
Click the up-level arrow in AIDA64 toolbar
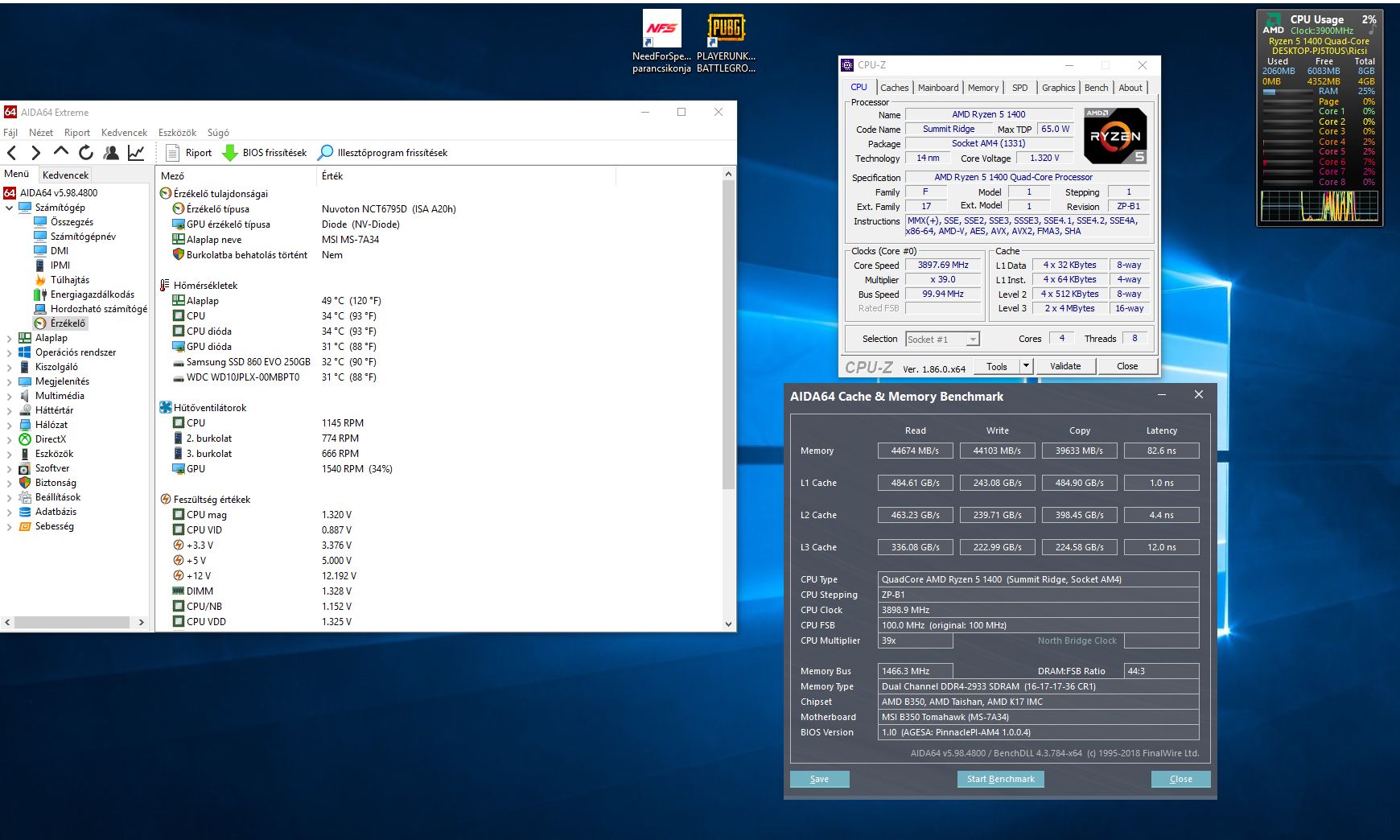point(61,151)
